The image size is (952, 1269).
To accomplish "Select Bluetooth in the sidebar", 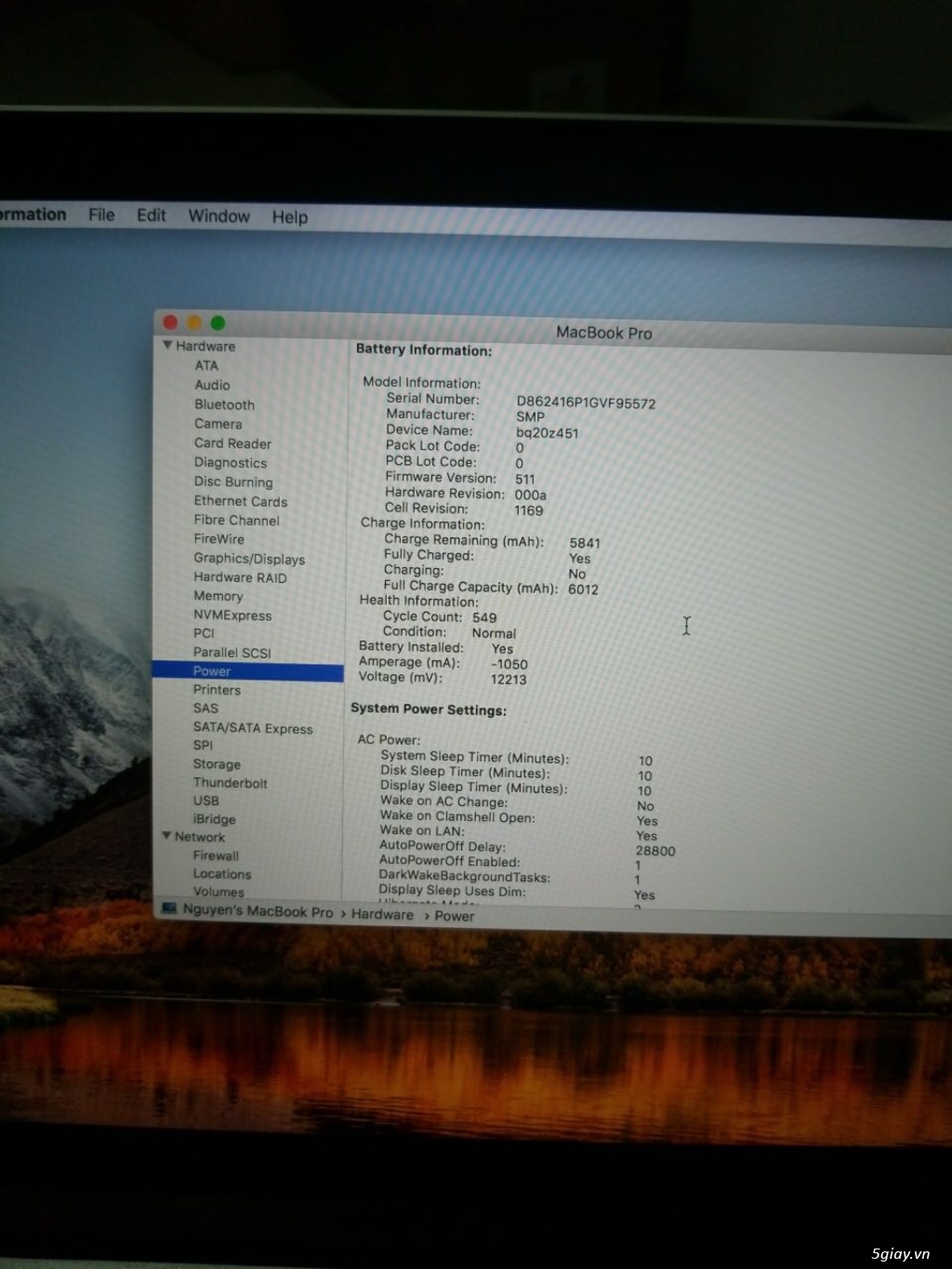I will (224, 404).
